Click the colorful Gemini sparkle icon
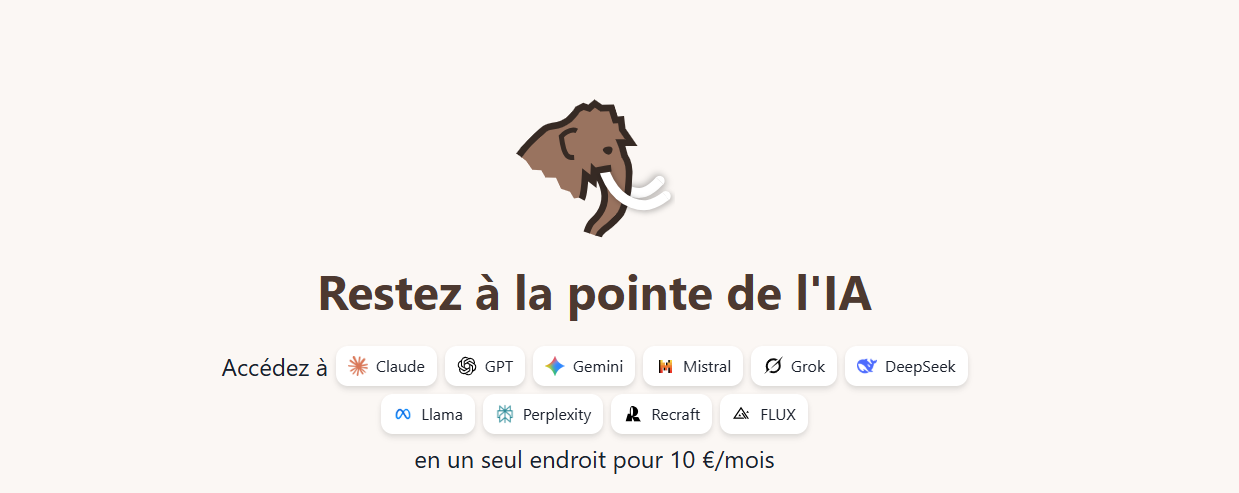Viewport: 1239px width, 493px height. 555,366
